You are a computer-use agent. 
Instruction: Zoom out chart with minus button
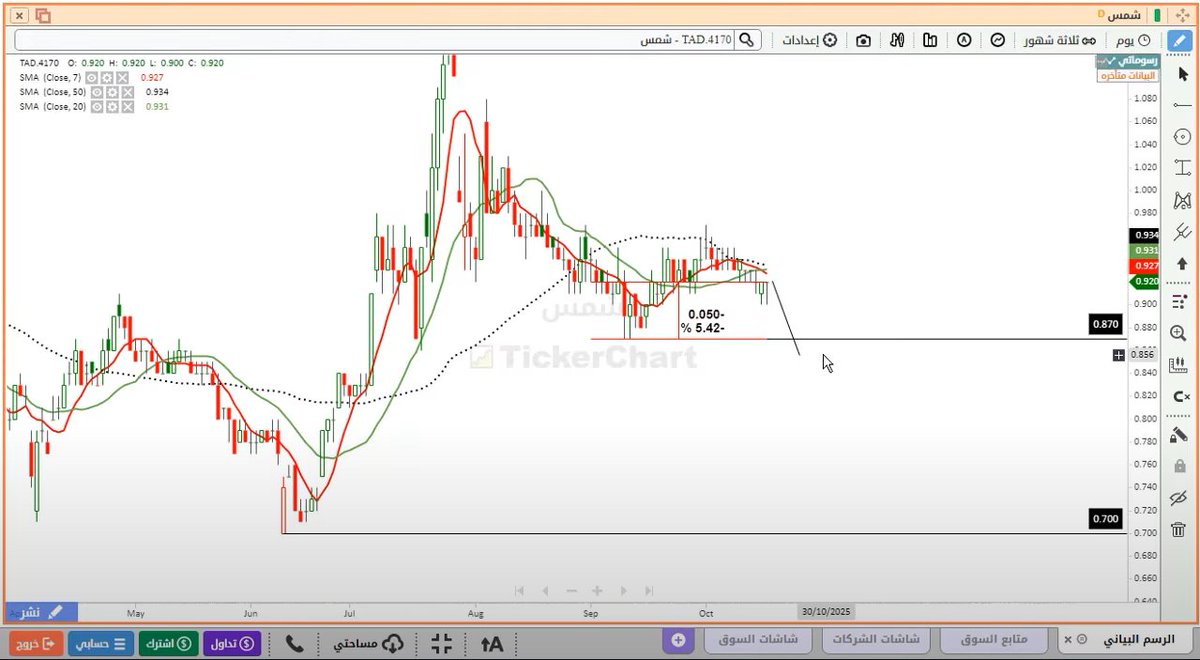click(x=571, y=591)
